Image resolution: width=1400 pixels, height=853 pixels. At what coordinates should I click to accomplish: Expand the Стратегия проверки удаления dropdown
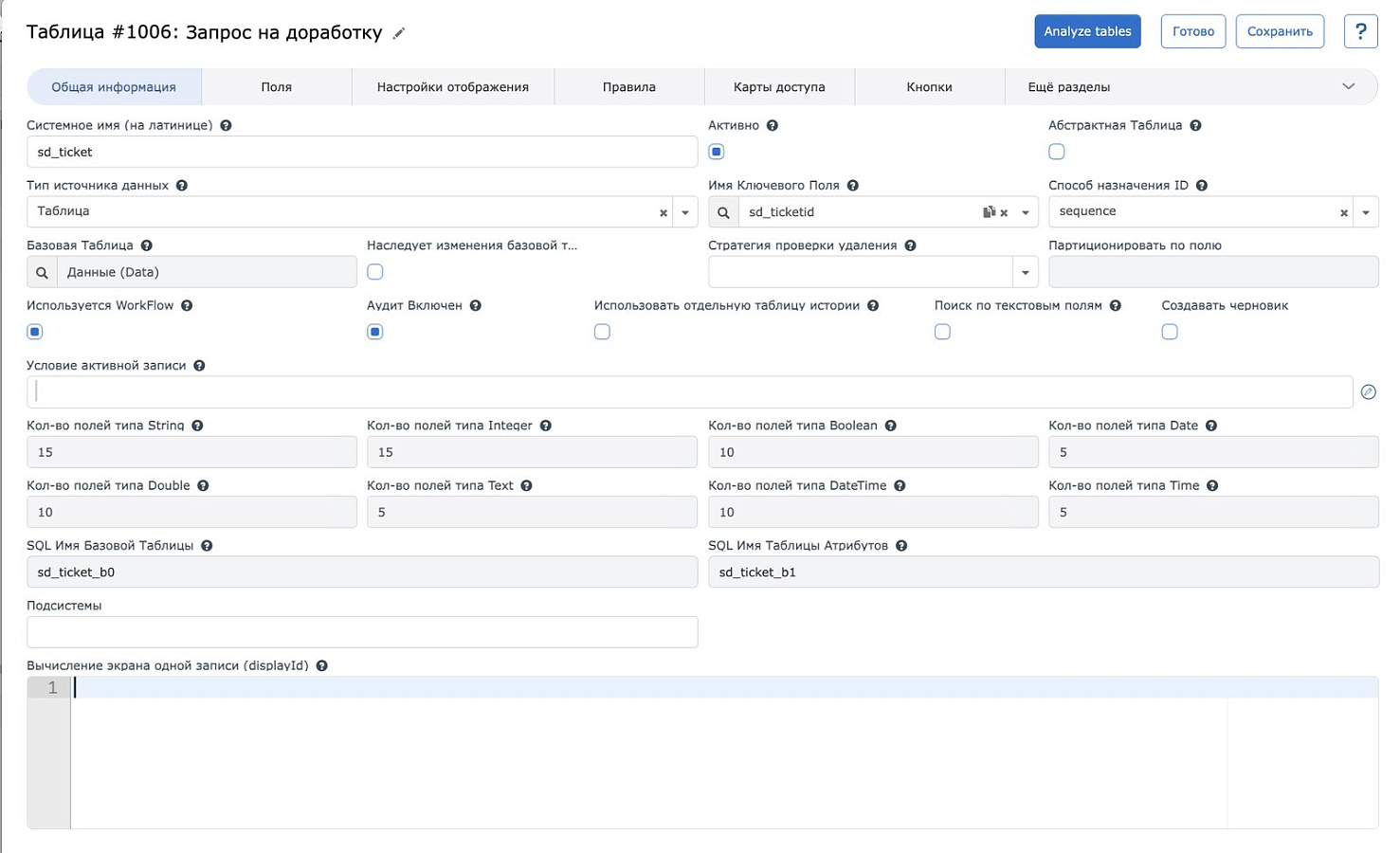tap(1026, 272)
